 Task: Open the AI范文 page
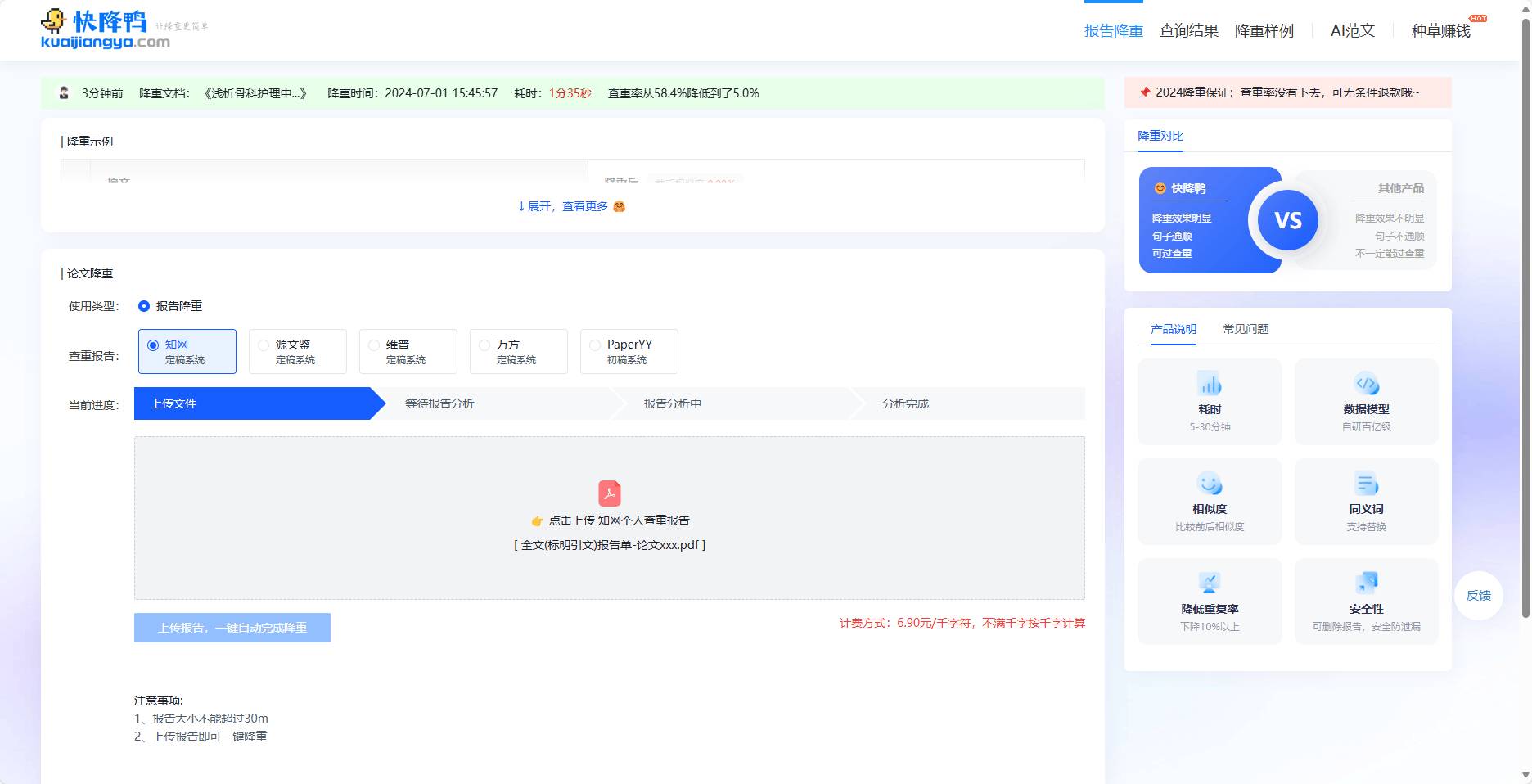(x=1350, y=30)
